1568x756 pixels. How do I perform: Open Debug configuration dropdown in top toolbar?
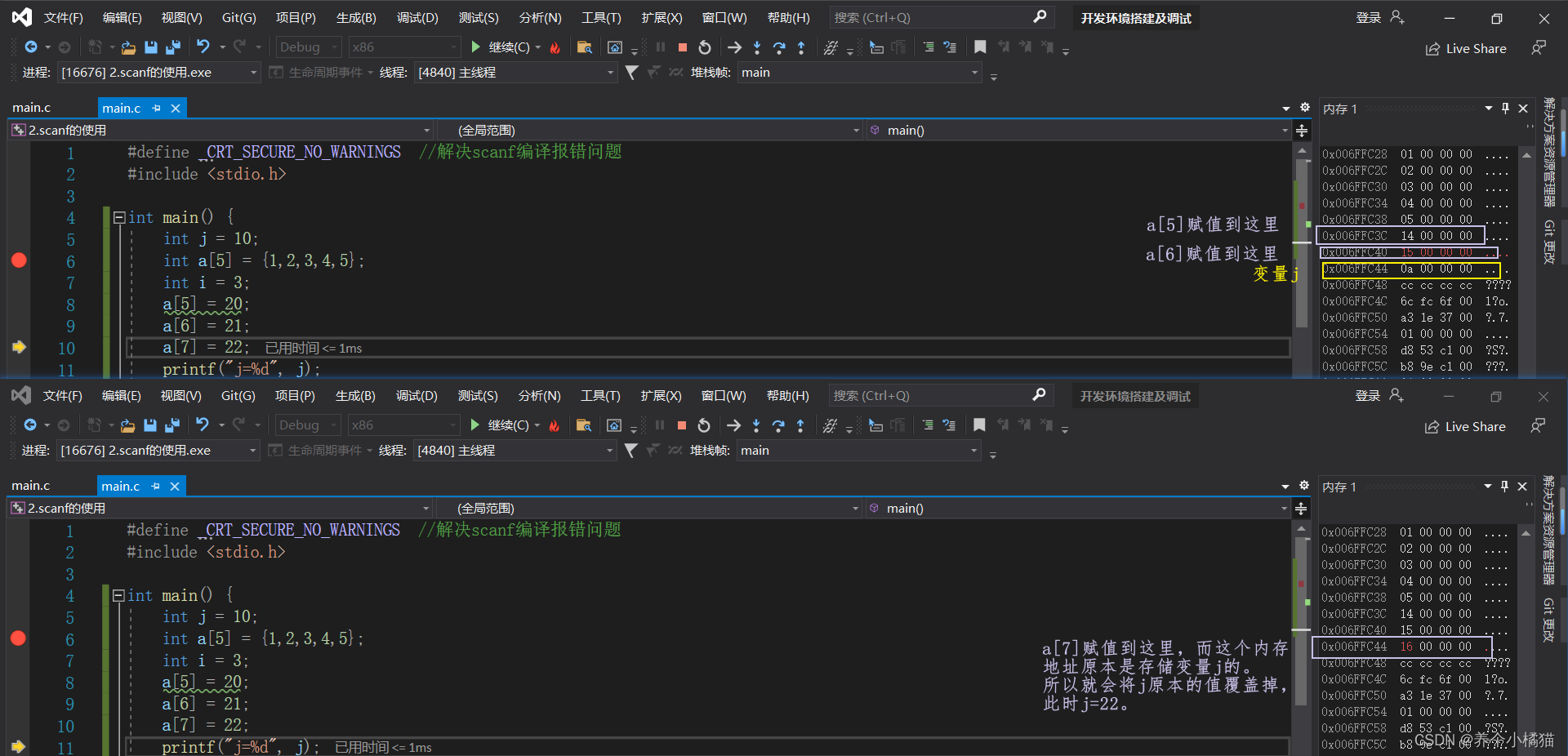point(308,47)
